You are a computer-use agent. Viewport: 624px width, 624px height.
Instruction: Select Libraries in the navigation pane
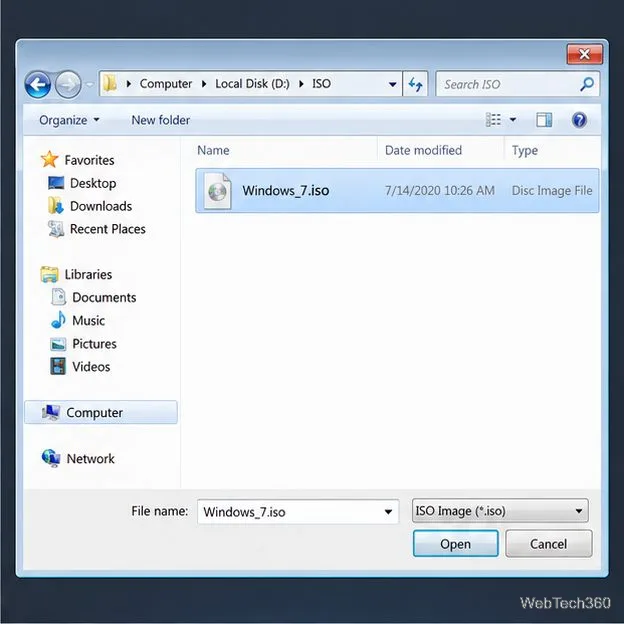(88, 275)
